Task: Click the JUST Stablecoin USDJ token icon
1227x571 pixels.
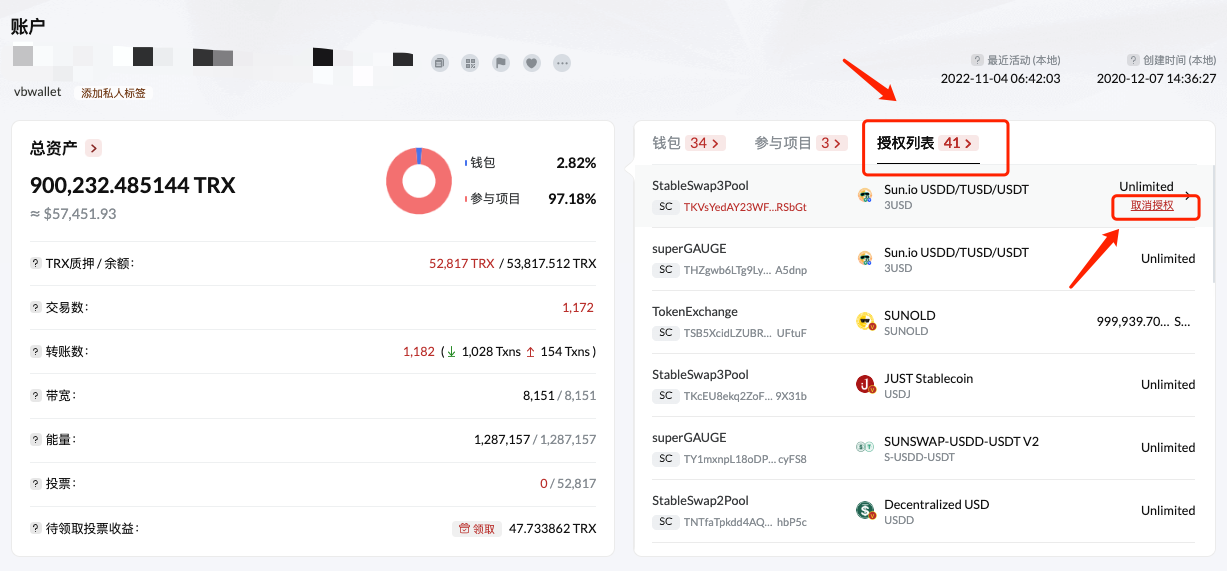Action: coord(865,385)
